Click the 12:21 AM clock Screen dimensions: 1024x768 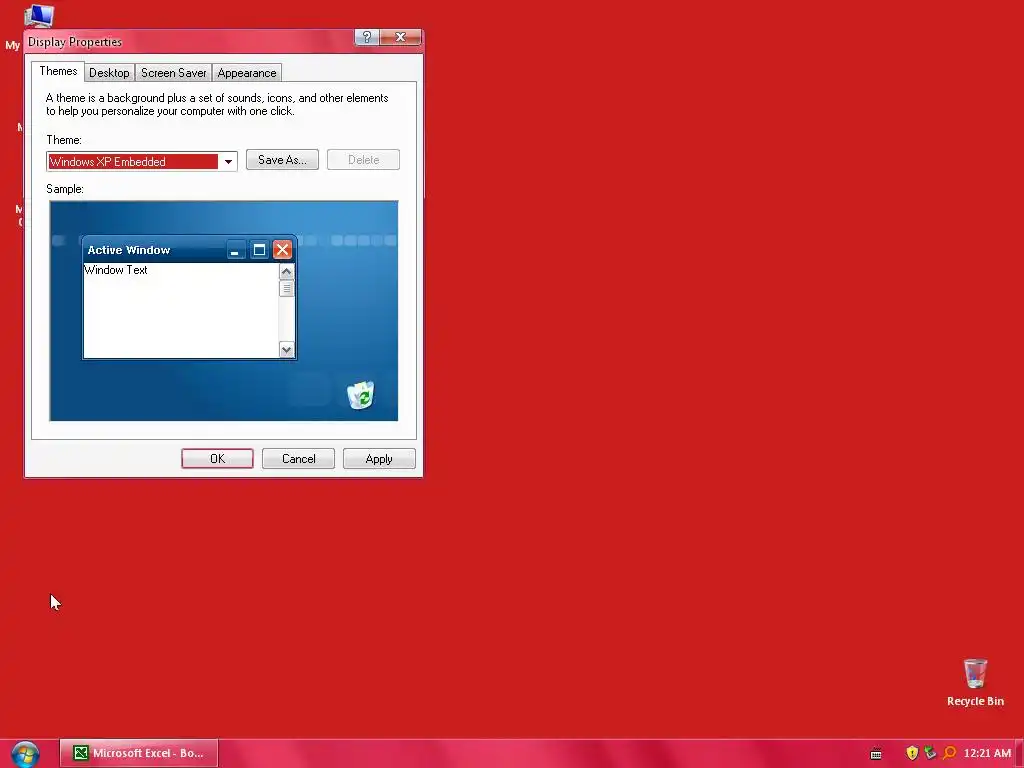987,753
